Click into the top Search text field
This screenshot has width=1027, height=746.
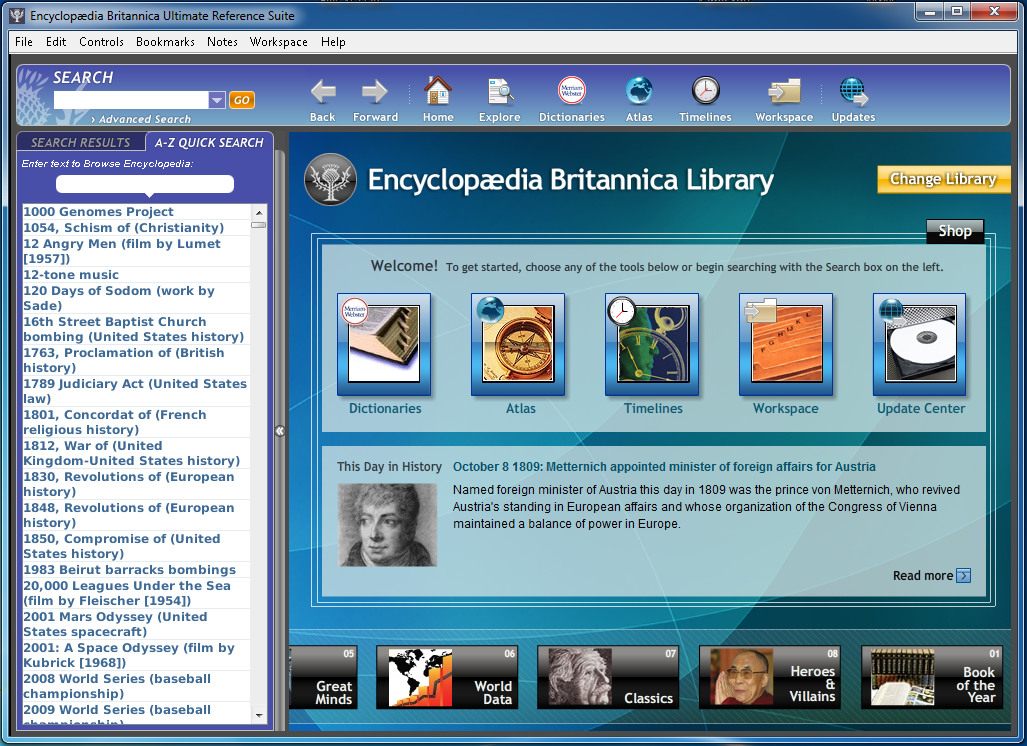[x=131, y=100]
